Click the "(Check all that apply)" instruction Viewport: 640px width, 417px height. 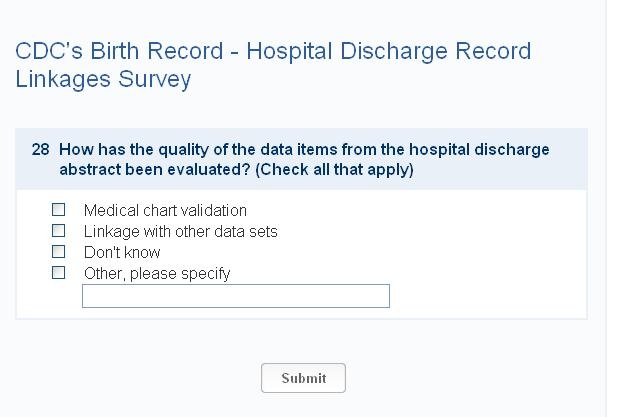[334, 169]
